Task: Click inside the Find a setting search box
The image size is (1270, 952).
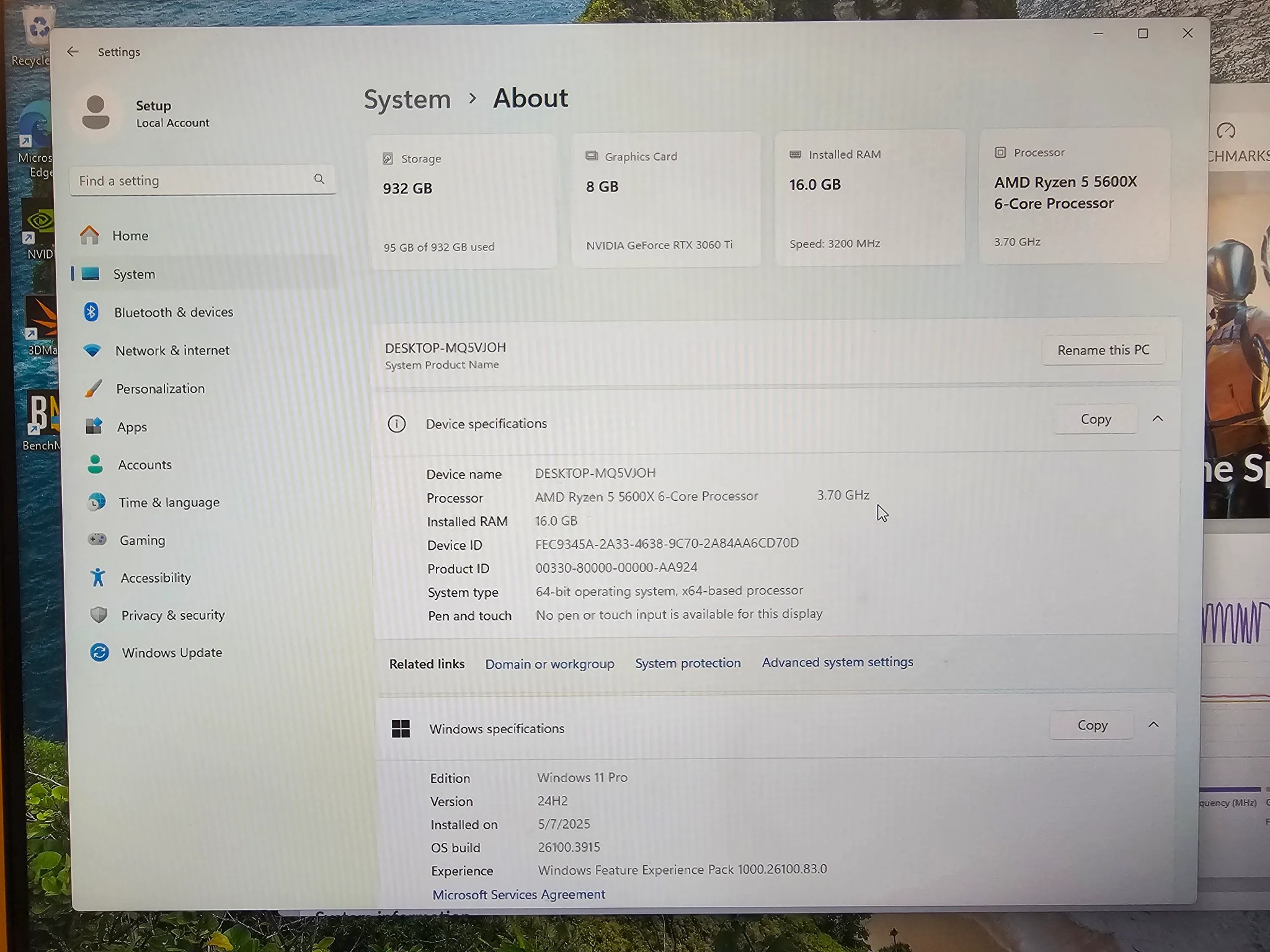Action: pyautogui.click(x=192, y=180)
